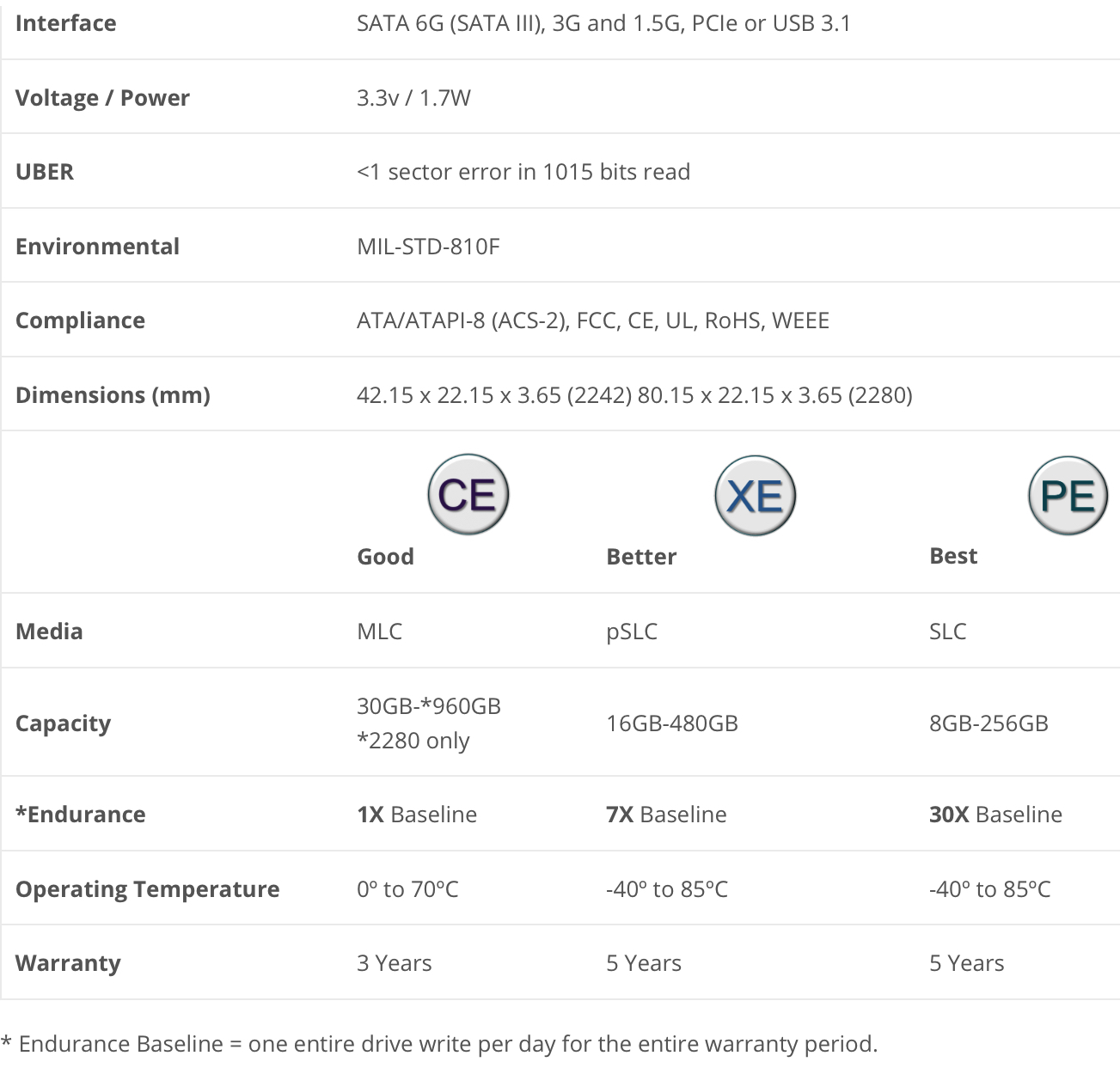The image size is (1120, 1068).
Task: Click the Dimensions (mm) label
Action: tap(113, 395)
